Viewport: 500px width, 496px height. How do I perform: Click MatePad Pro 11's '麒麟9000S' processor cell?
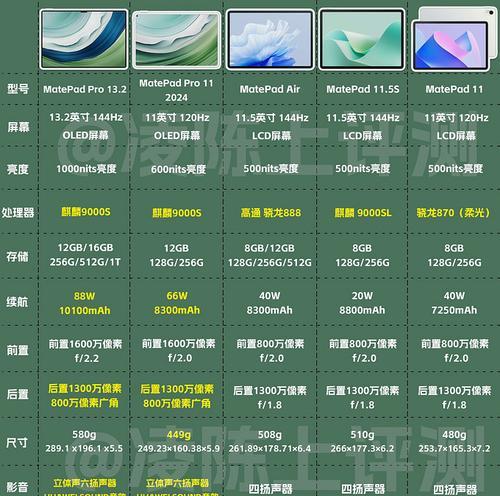(x=177, y=213)
